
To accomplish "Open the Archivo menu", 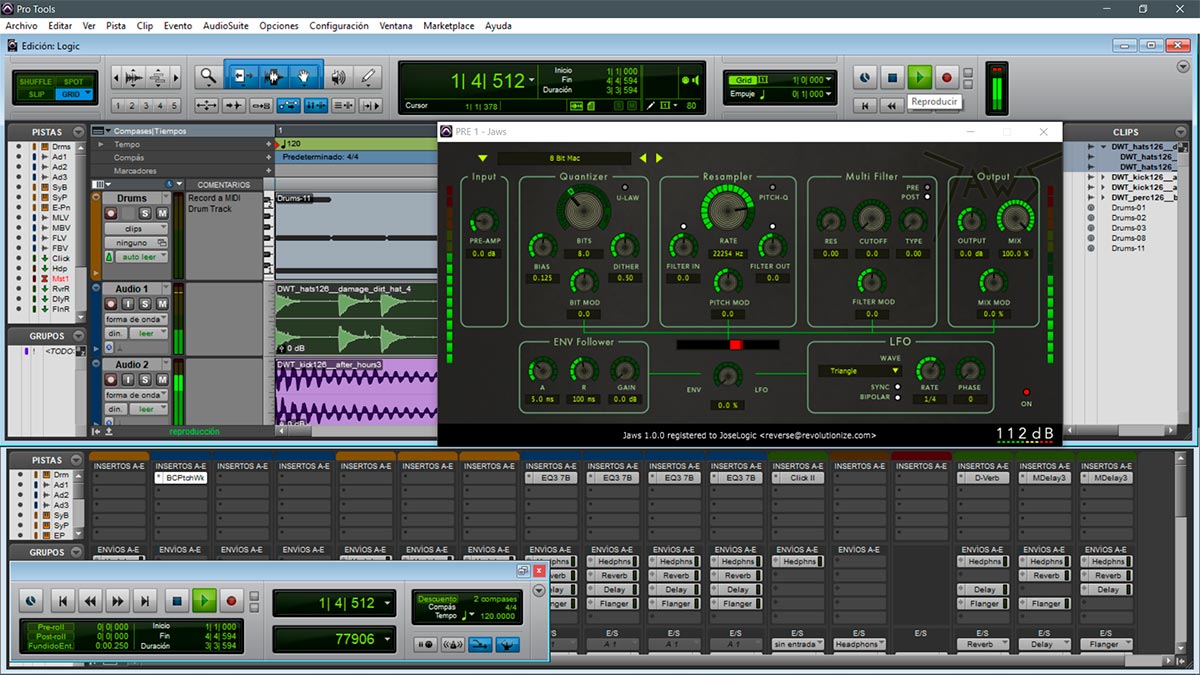I will pos(22,25).
